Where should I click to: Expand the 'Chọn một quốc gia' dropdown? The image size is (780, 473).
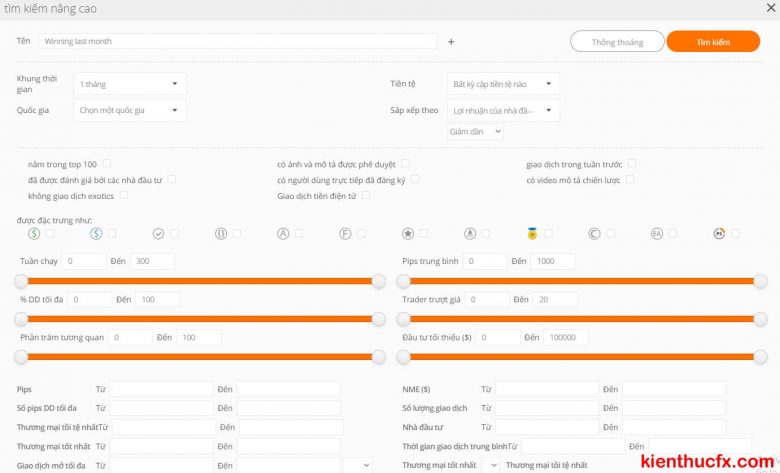(x=129, y=110)
